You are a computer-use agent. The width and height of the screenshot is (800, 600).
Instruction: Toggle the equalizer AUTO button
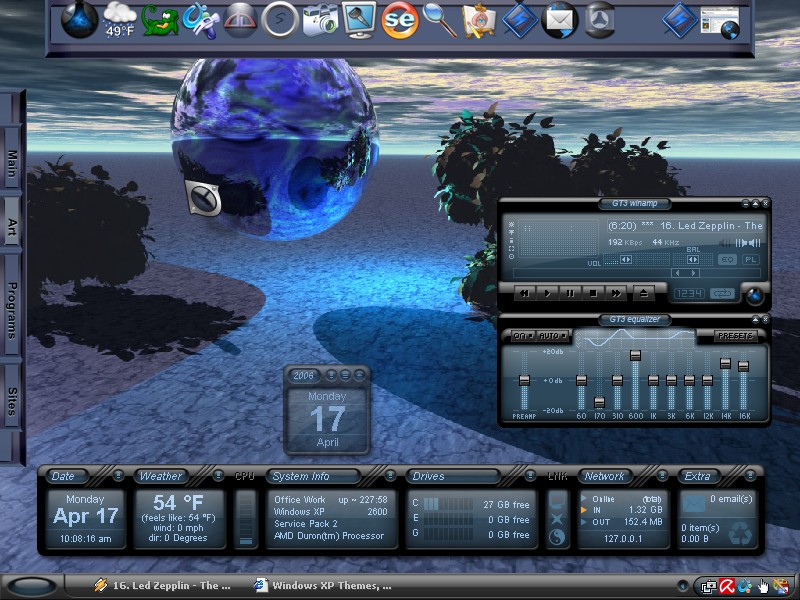(552, 336)
